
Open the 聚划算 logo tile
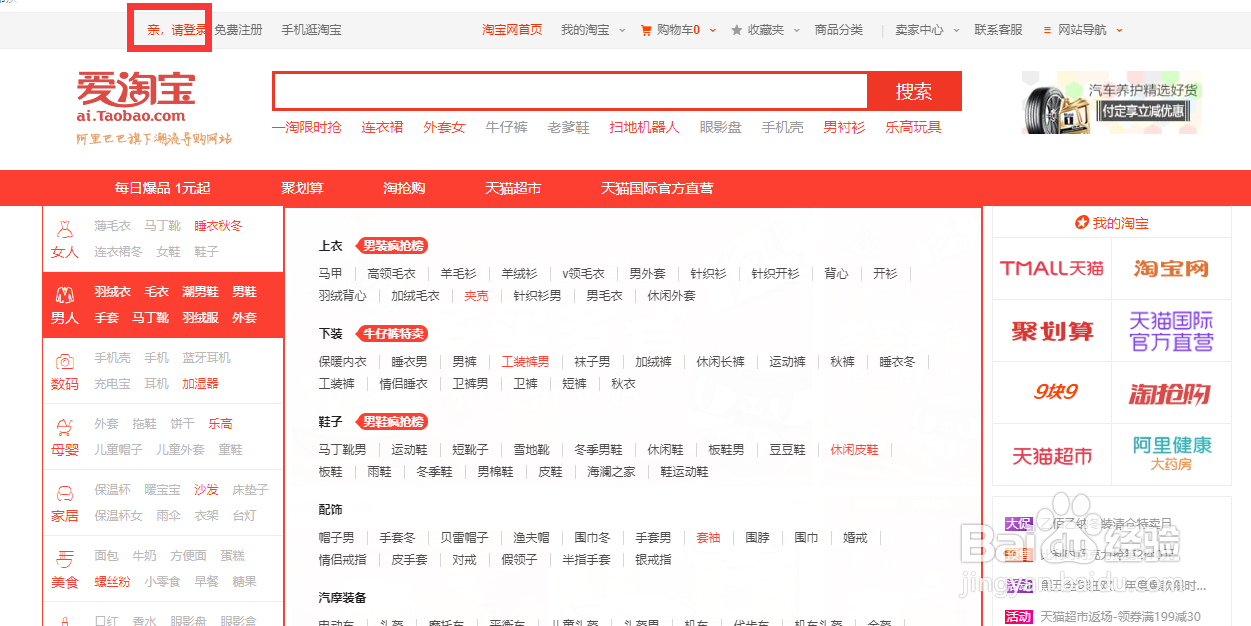pyautogui.click(x=1052, y=331)
